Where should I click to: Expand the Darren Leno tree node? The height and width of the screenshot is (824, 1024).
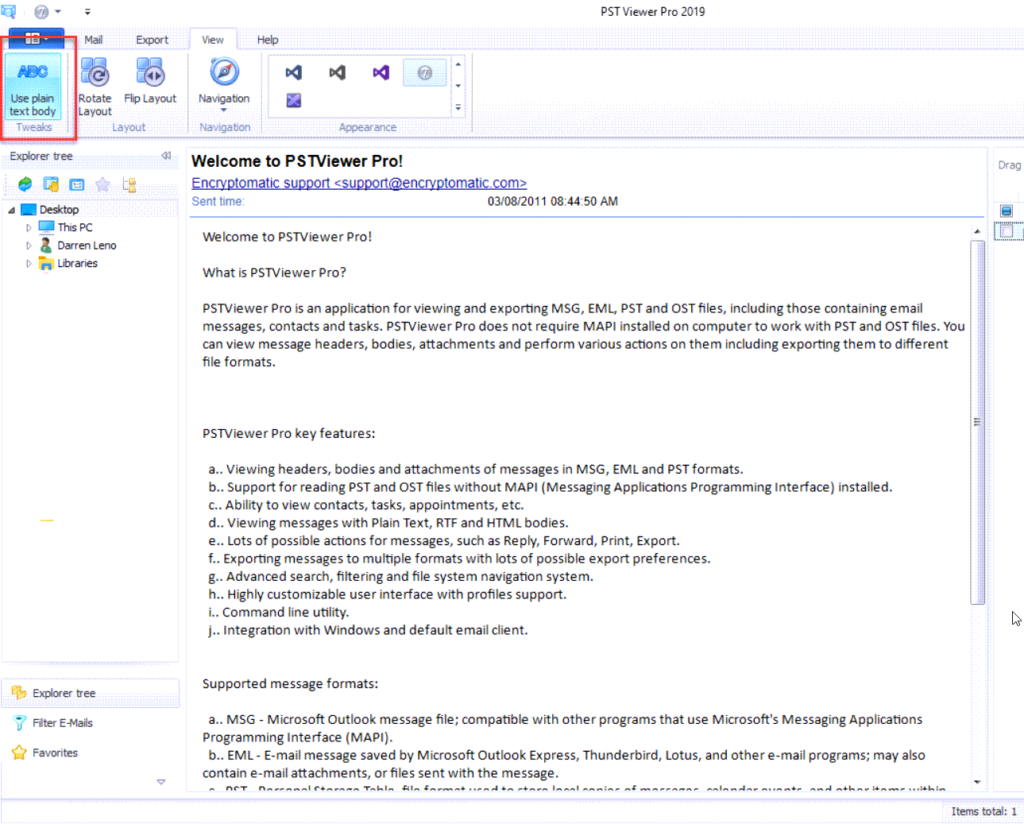click(29, 246)
